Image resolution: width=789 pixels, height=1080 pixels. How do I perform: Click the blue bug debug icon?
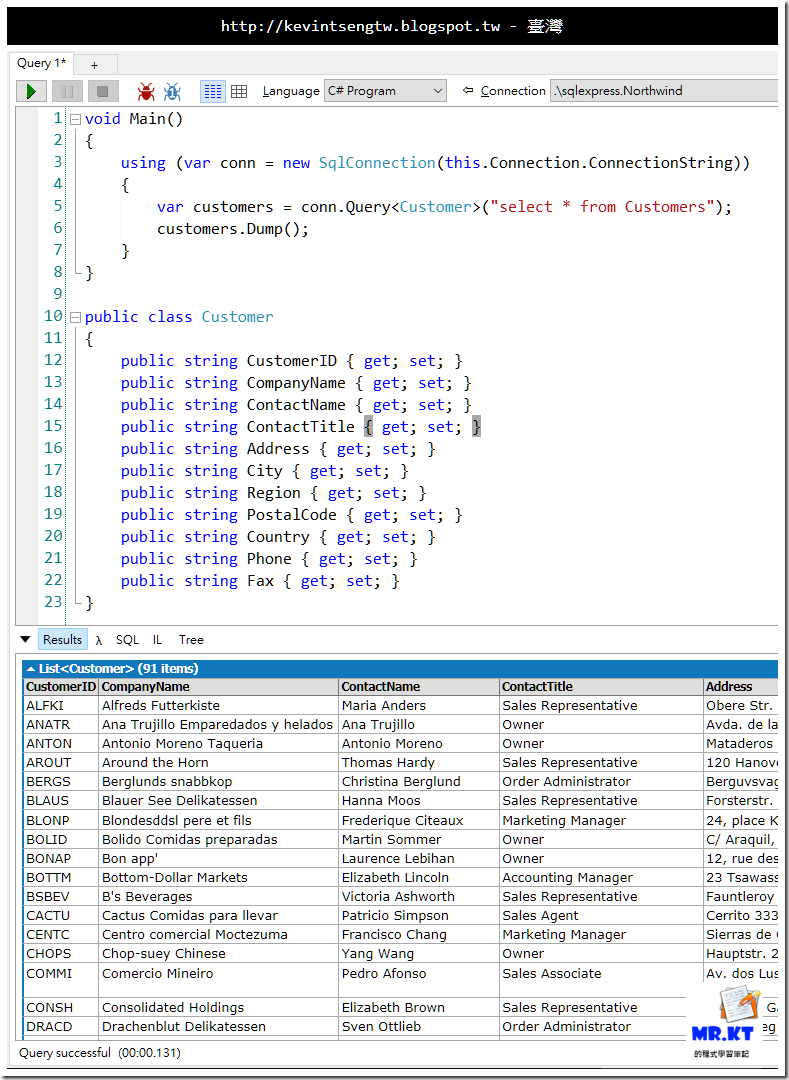(x=172, y=91)
